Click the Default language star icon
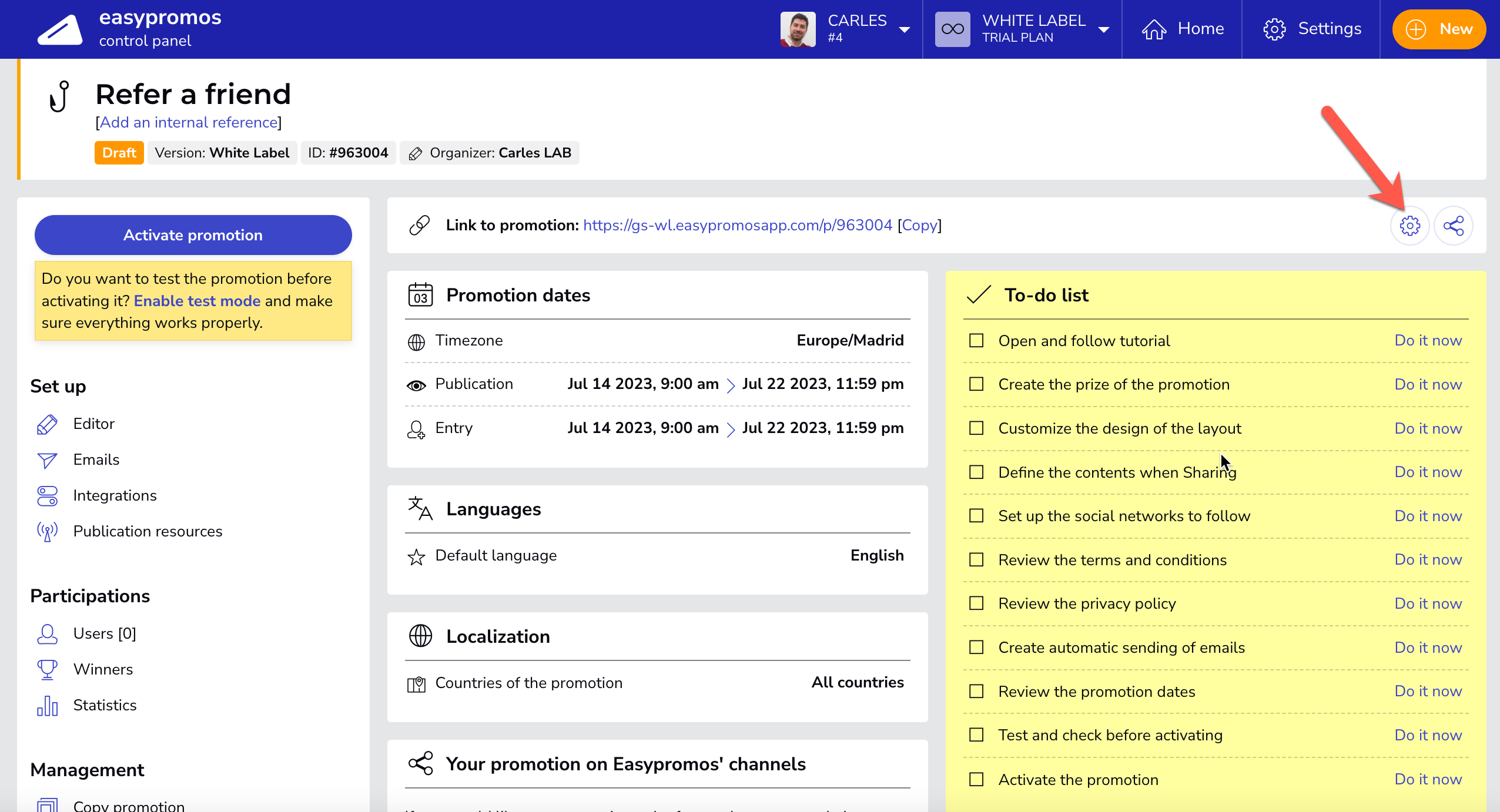 (416, 557)
